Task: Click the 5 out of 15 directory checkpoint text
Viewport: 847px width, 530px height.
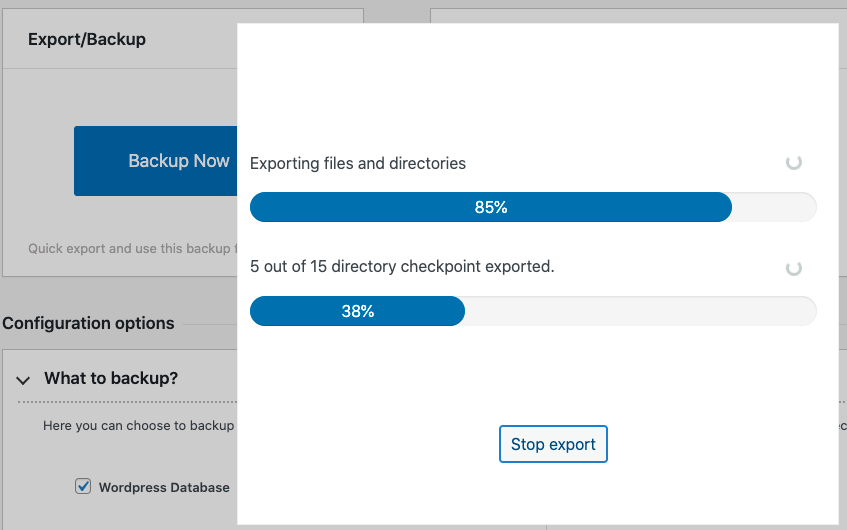Action: tap(402, 266)
